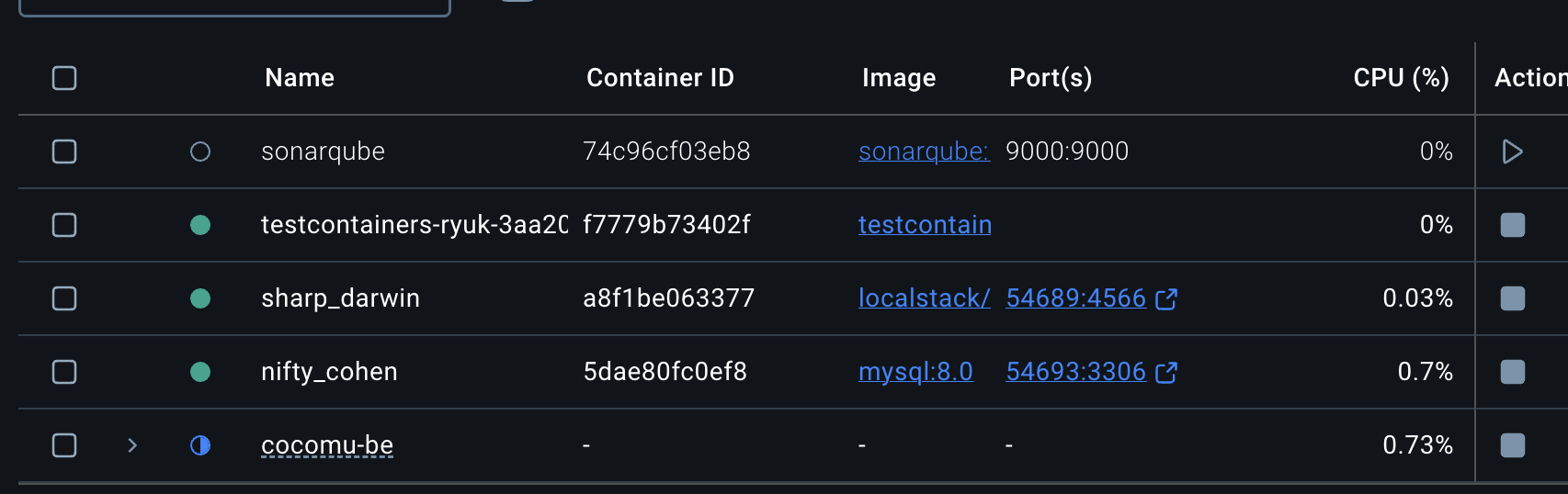The image size is (1568, 494).
Task: Sort by CPU (%) column header
Action: 1401,78
